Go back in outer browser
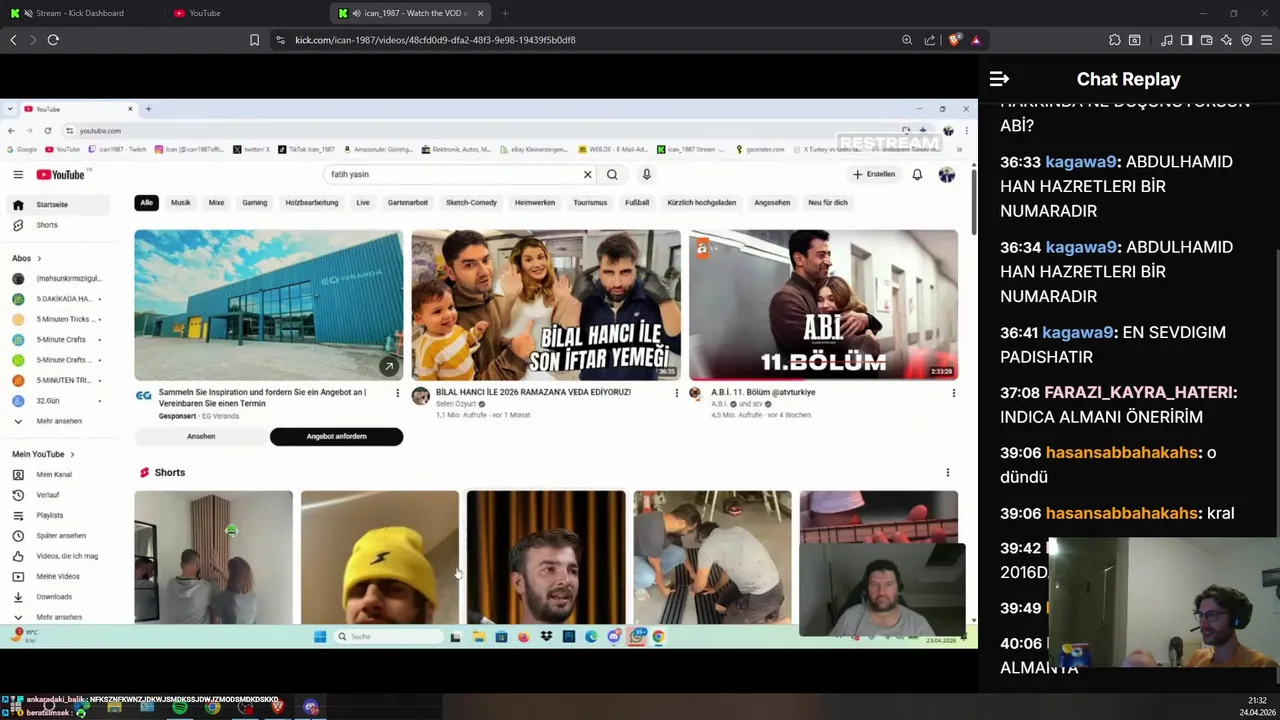This screenshot has height=720, width=1280. click(x=13, y=40)
